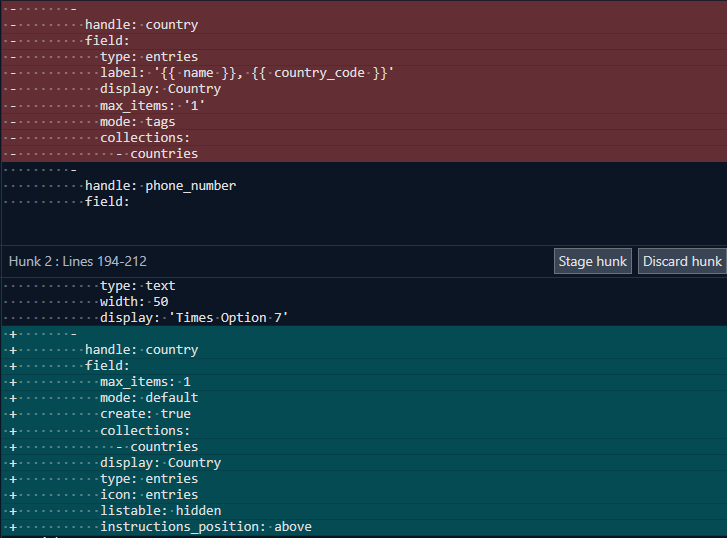Click added line 'listable: hidden'
Screen dimensions: 727x538
pos(364,511)
